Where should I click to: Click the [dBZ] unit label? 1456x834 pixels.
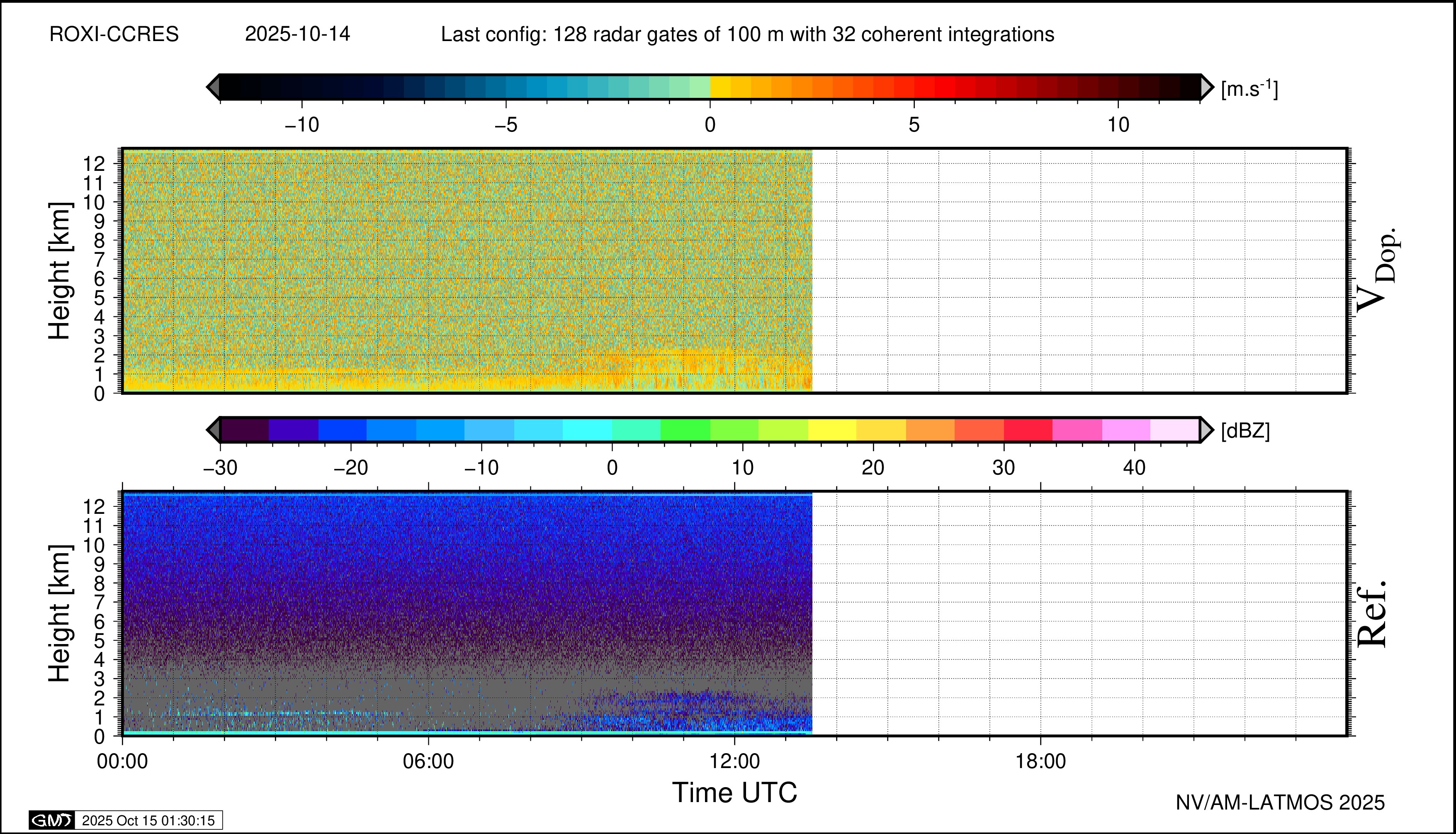click(1245, 431)
